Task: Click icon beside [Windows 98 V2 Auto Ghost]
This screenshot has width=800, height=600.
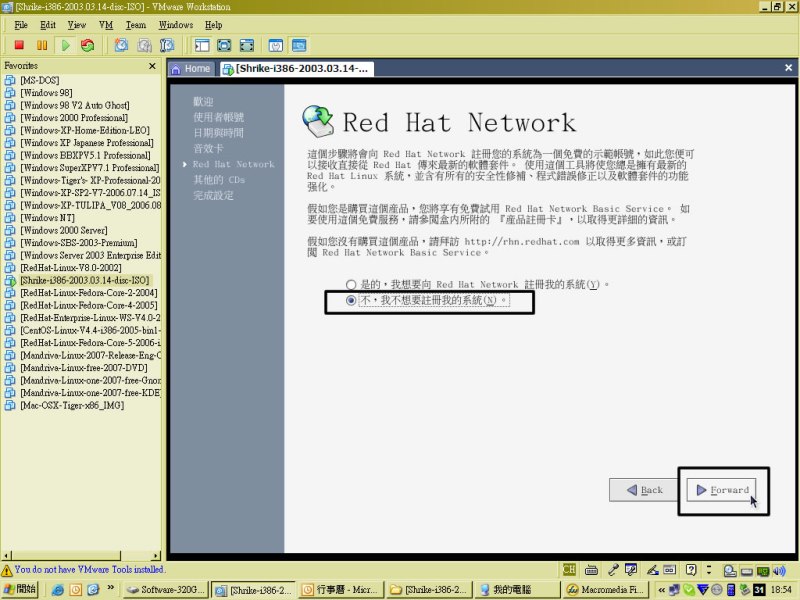Action: click(x=10, y=106)
